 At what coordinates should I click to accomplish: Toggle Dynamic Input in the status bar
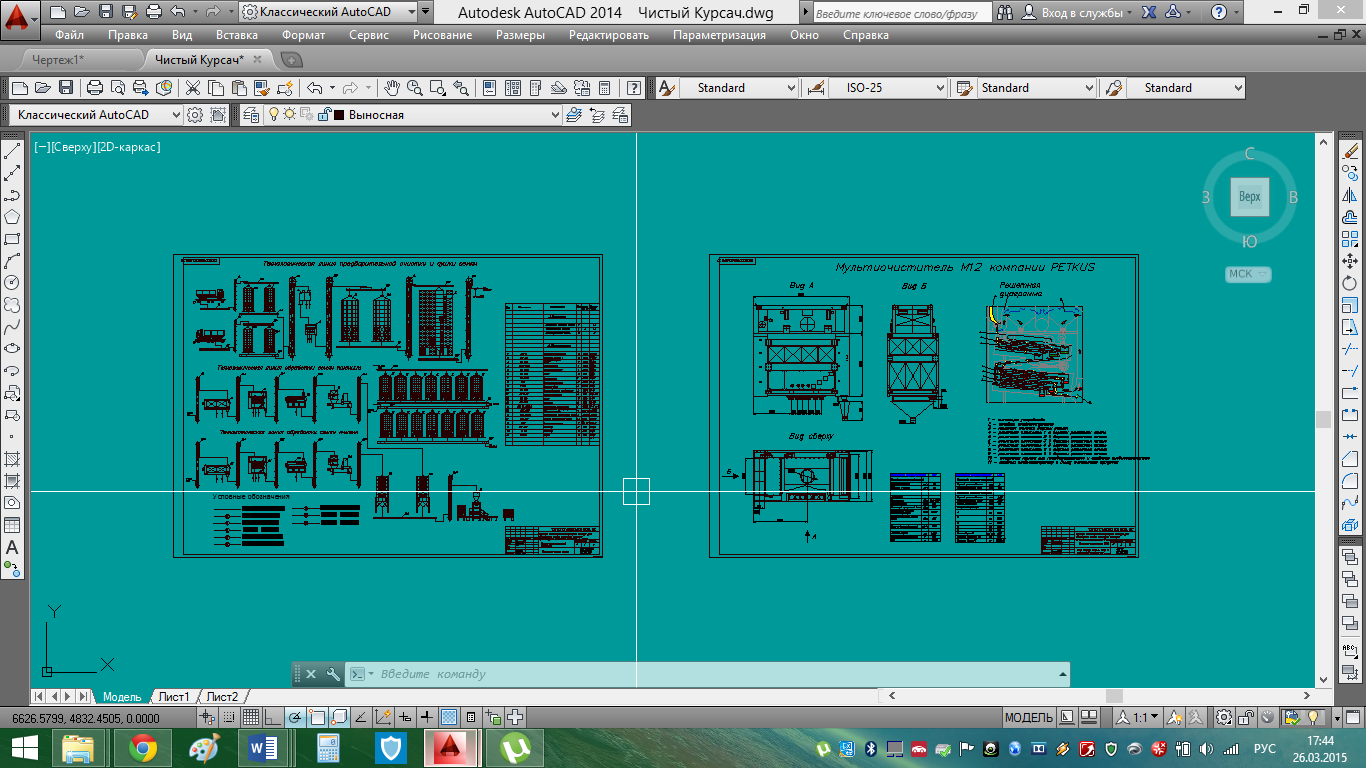tap(406, 717)
